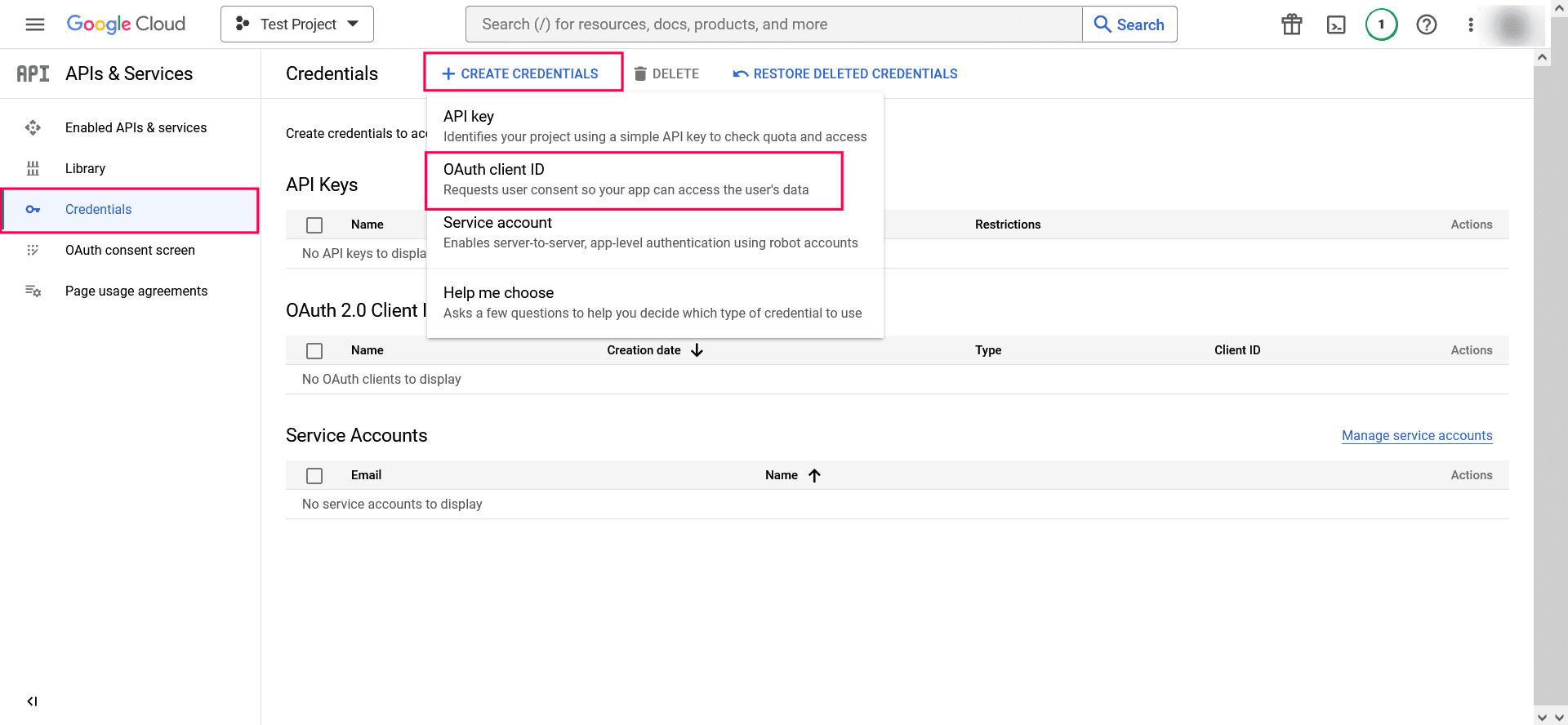Screen dimensions: 1568x725
Task: Toggle OAuth 2.0 clients select-all checkbox
Action: (x=314, y=351)
